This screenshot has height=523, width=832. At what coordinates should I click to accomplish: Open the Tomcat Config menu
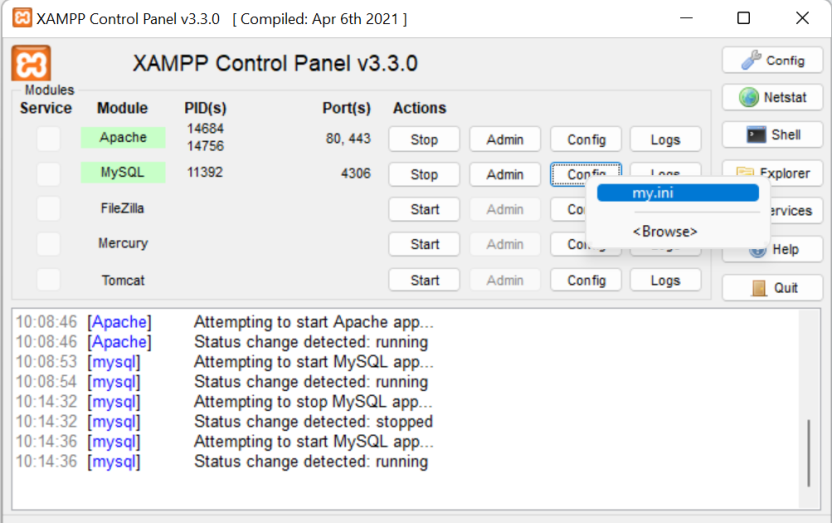[x=586, y=280]
